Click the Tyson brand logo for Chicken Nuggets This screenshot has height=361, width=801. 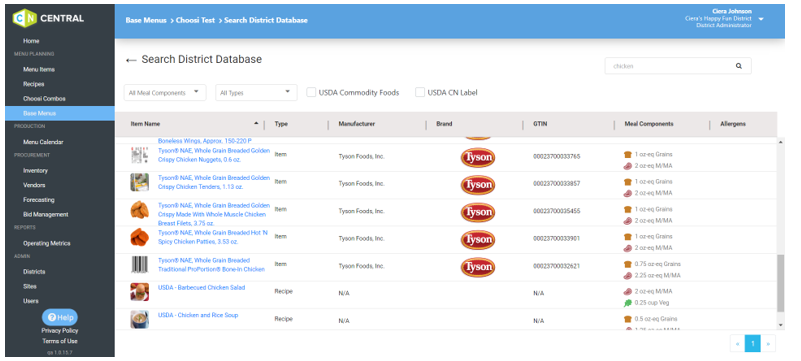tap(478, 157)
